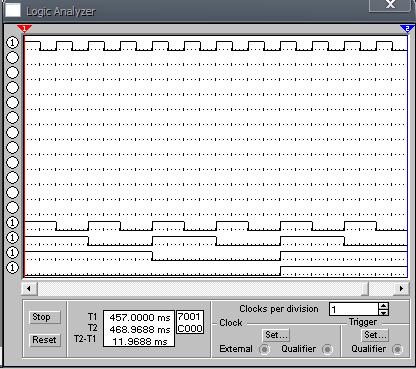Click the Logic Analyzer window icon
This screenshot has height=369, width=416.
coord(13,11)
